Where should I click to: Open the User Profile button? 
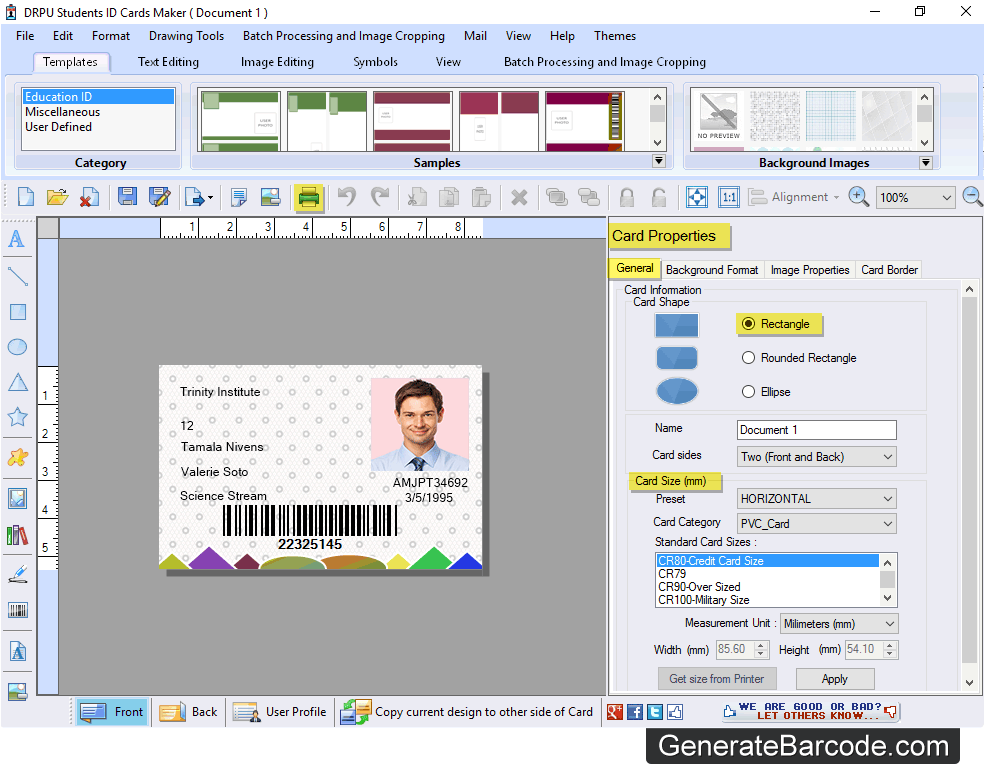279,712
